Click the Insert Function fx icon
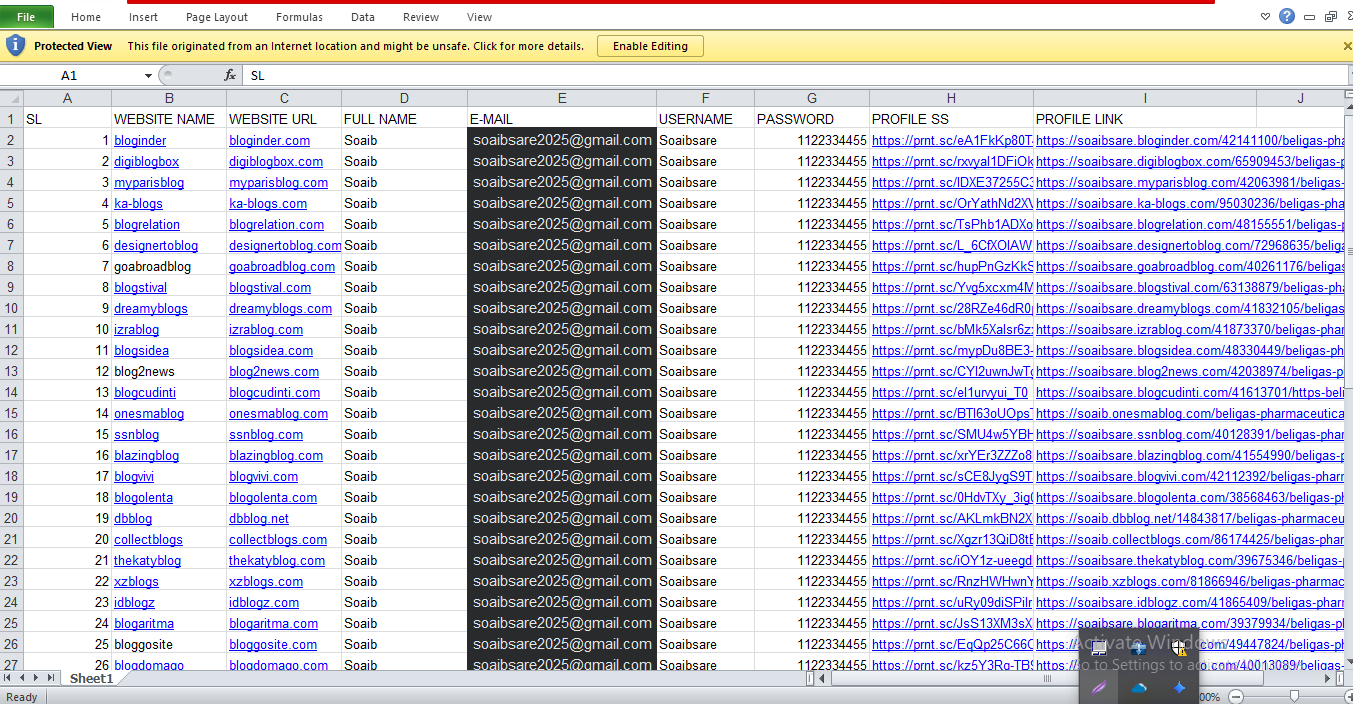The image size is (1353, 704). pos(230,75)
